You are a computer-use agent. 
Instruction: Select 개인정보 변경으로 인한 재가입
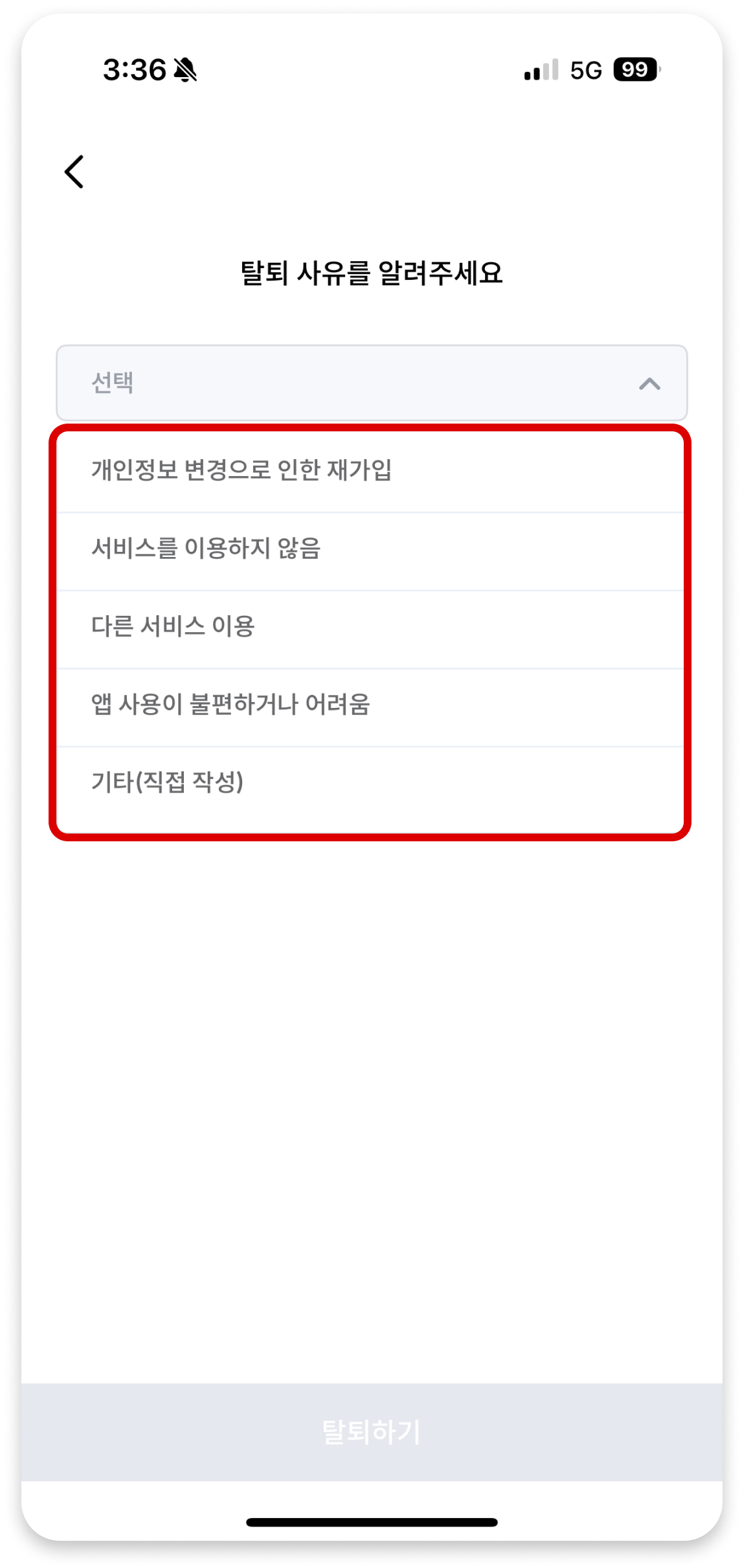(370, 470)
